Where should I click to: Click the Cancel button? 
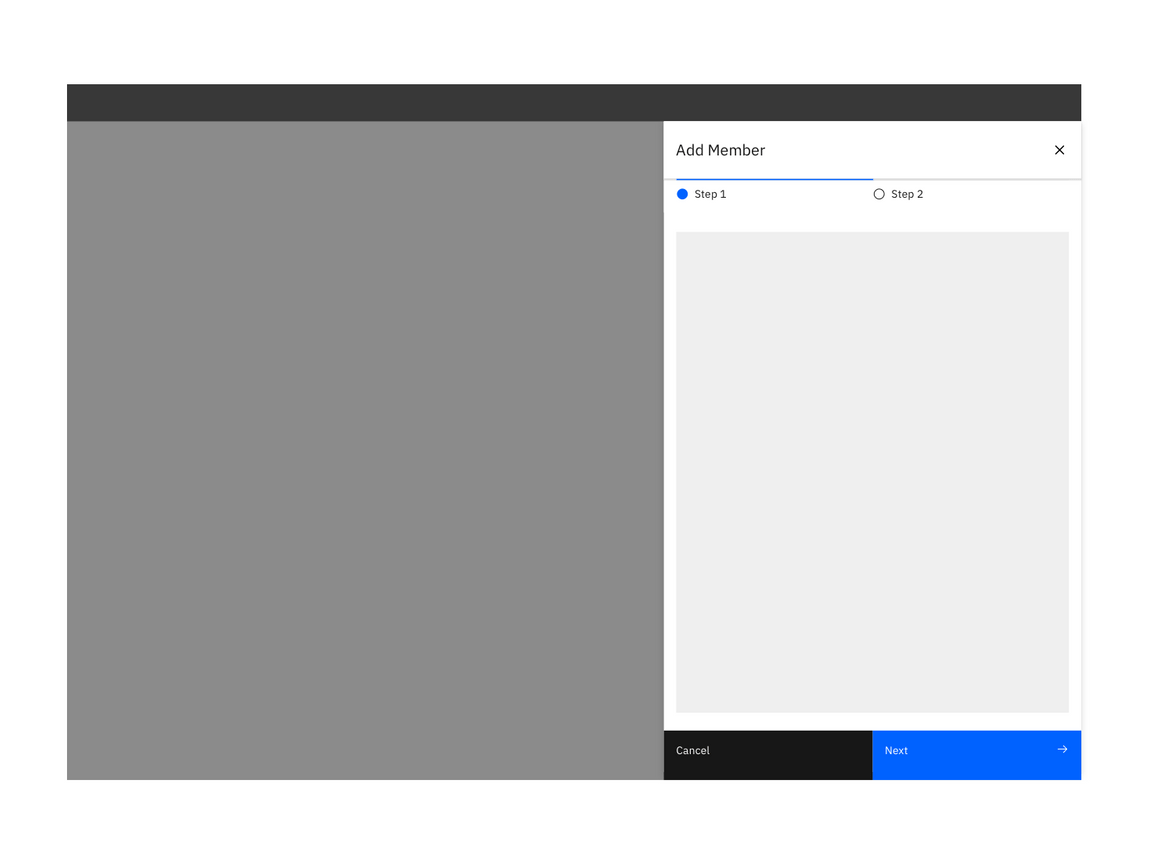coord(768,755)
